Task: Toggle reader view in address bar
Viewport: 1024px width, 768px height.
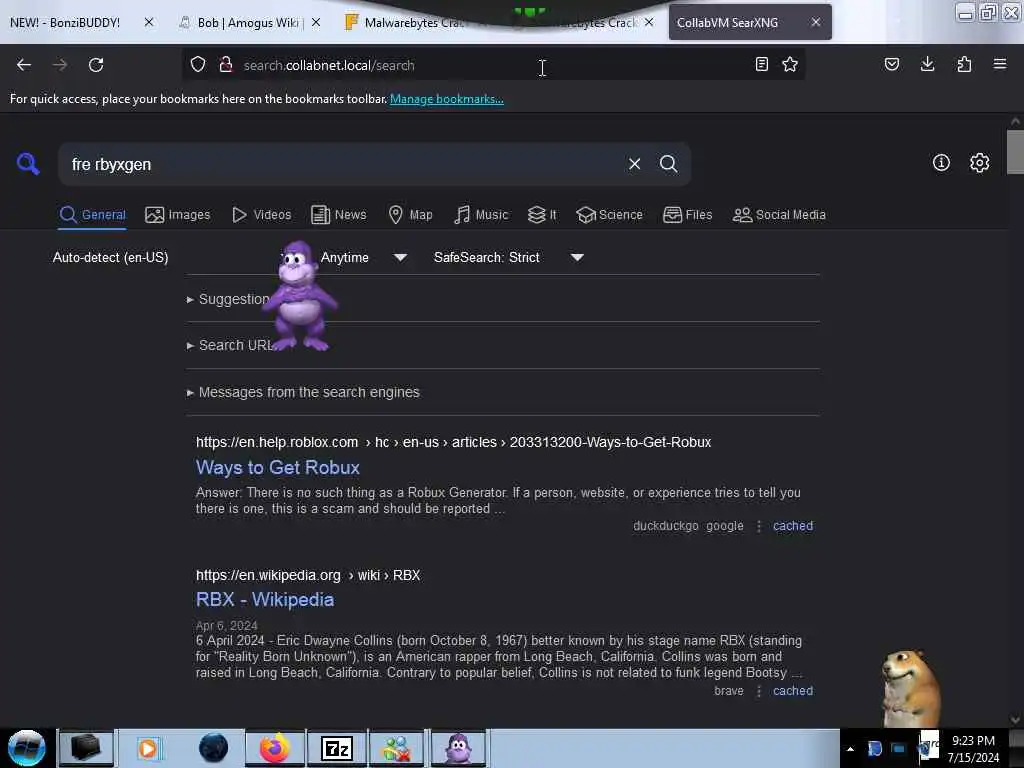Action: coord(761,64)
